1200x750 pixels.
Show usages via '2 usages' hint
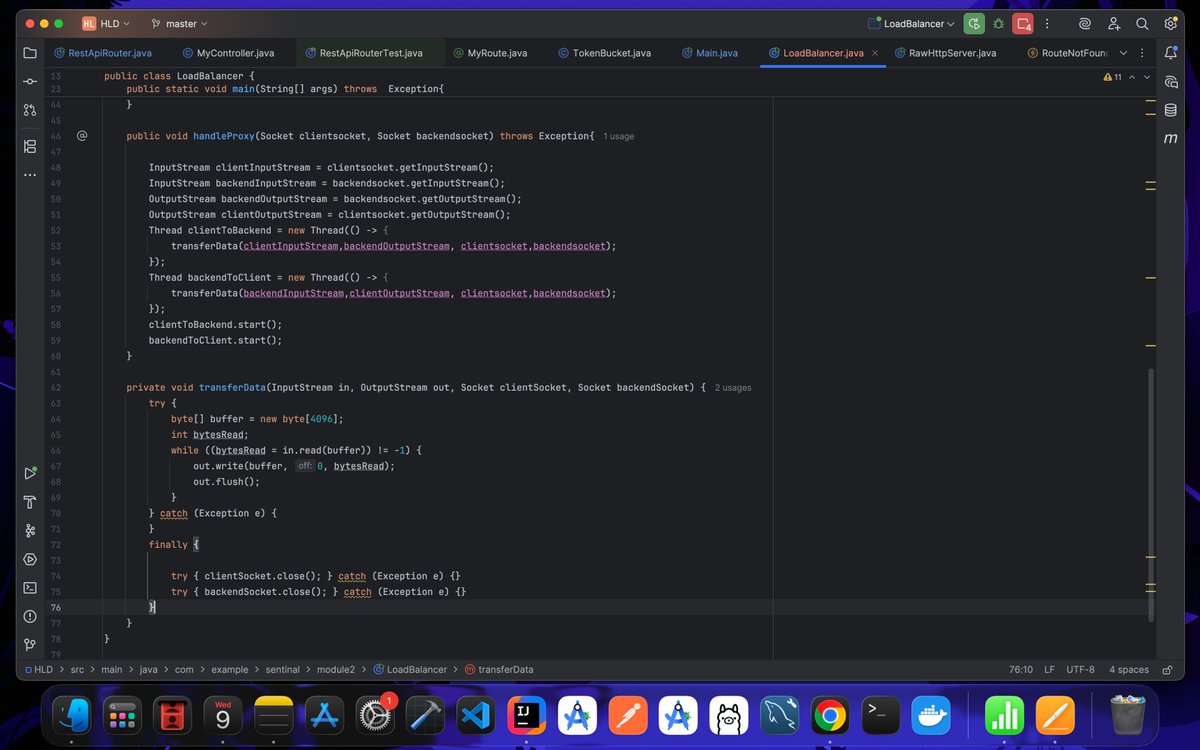click(x=733, y=387)
